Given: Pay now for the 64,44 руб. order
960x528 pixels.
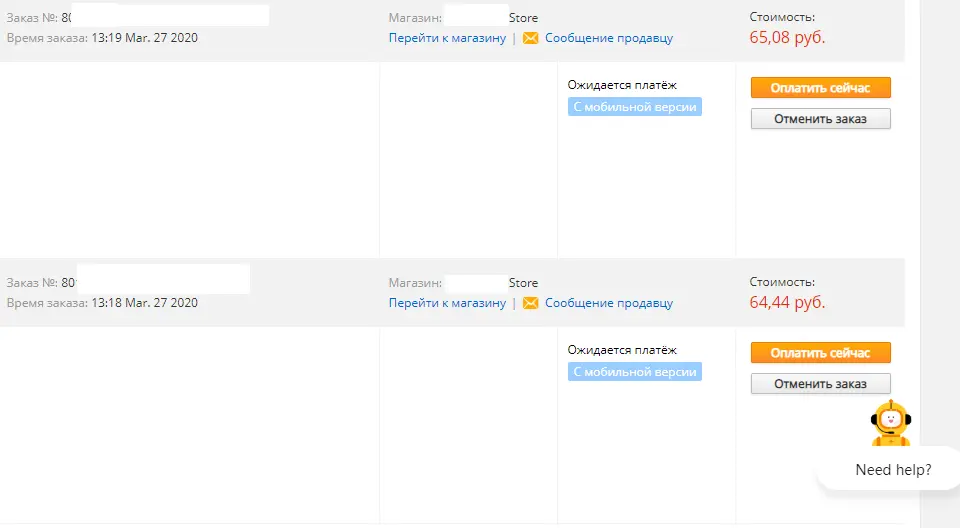Looking at the screenshot, I should [x=820, y=353].
